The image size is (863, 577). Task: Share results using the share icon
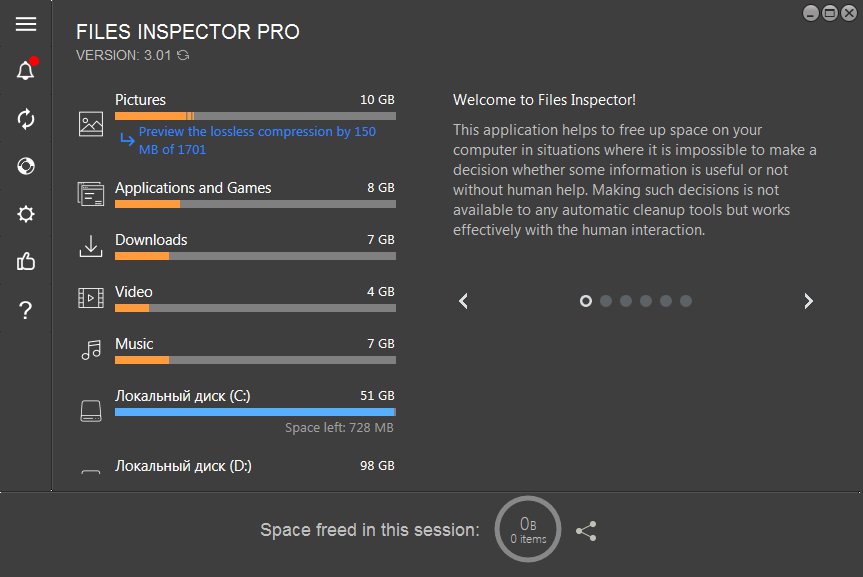(x=586, y=530)
